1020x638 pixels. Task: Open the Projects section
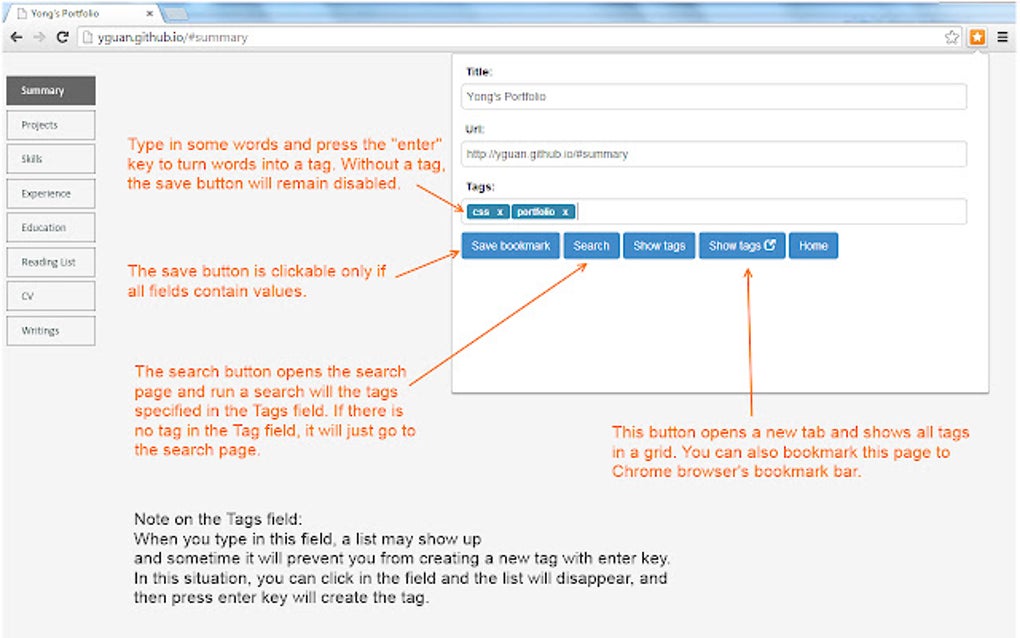click(50, 124)
